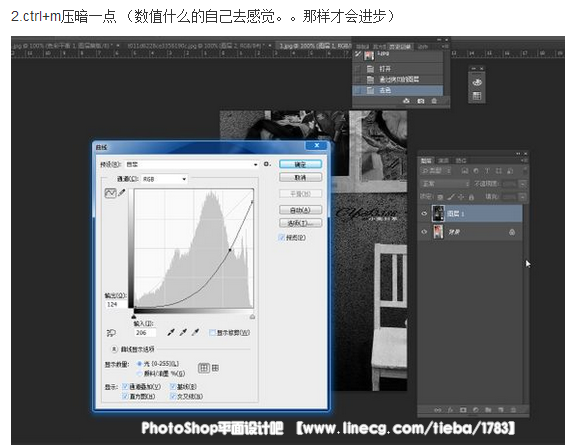Toggle the 直方图 histogram checkbox
Viewport: 565px width, 445px height.
125,396
